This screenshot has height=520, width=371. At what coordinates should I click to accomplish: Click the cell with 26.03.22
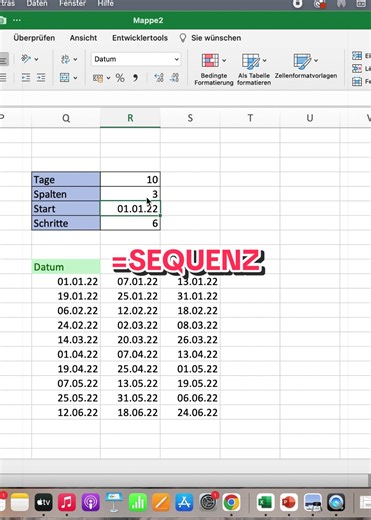click(x=190, y=340)
